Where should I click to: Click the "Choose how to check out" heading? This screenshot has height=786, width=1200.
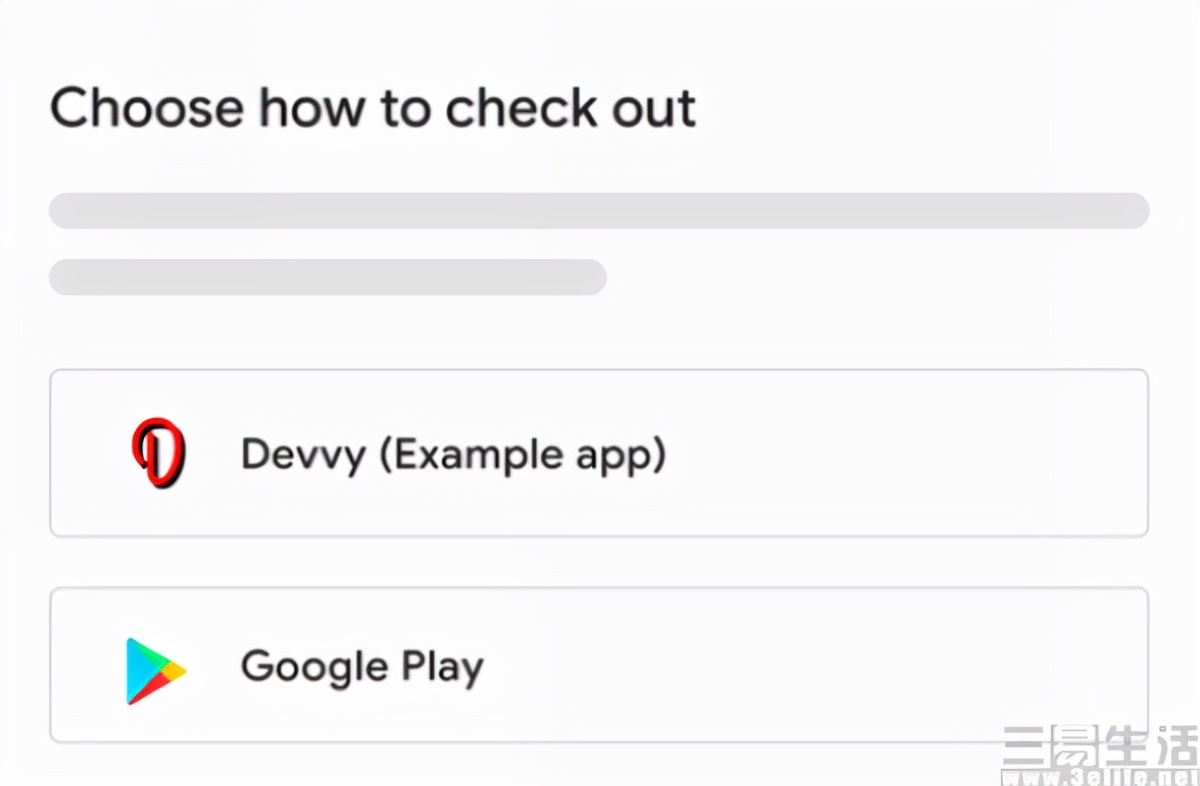click(x=372, y=108)
